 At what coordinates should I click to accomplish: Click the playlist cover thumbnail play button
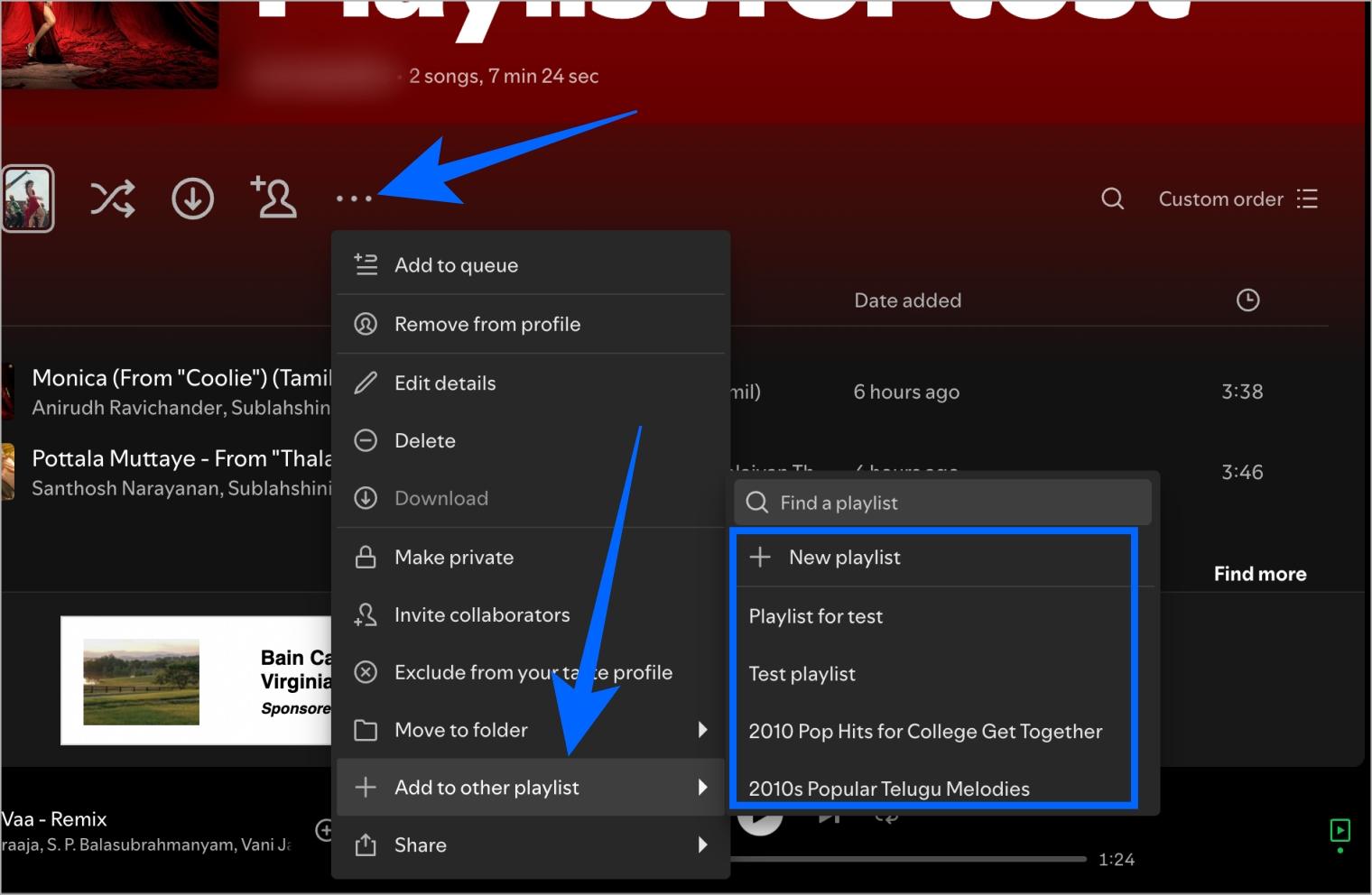pos(28,198)
